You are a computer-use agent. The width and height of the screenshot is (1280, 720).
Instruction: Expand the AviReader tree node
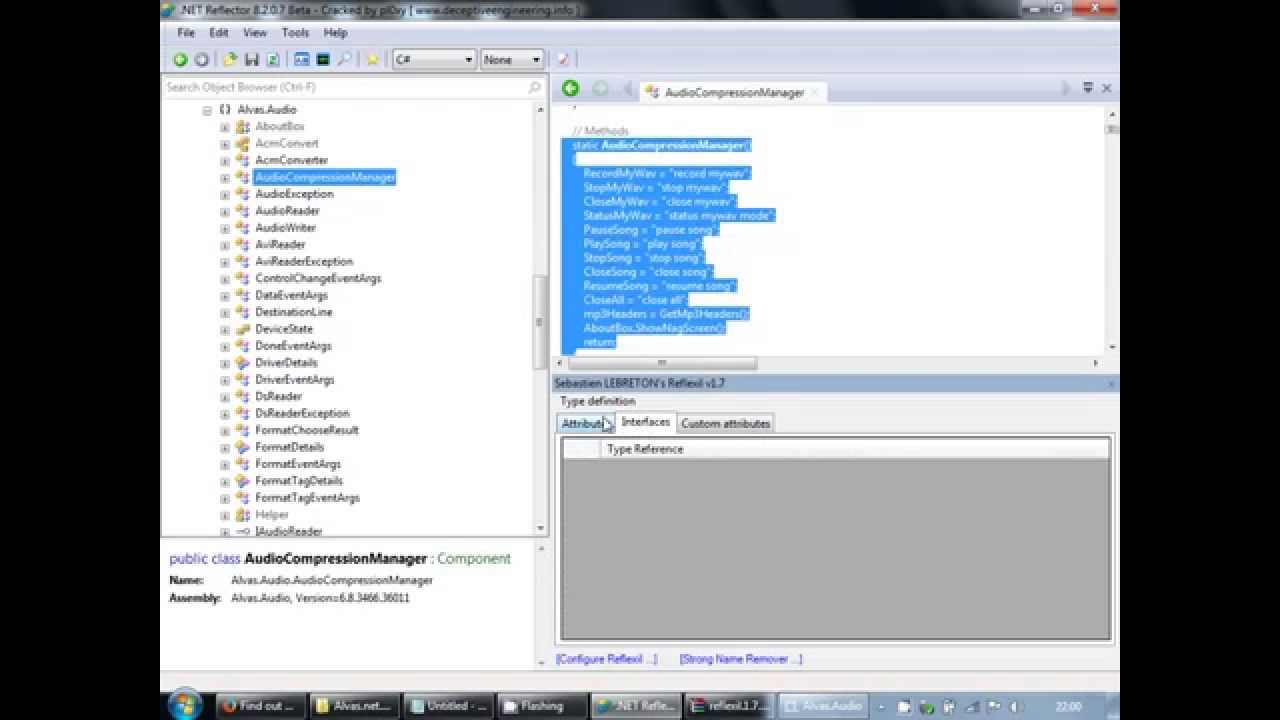225,245
